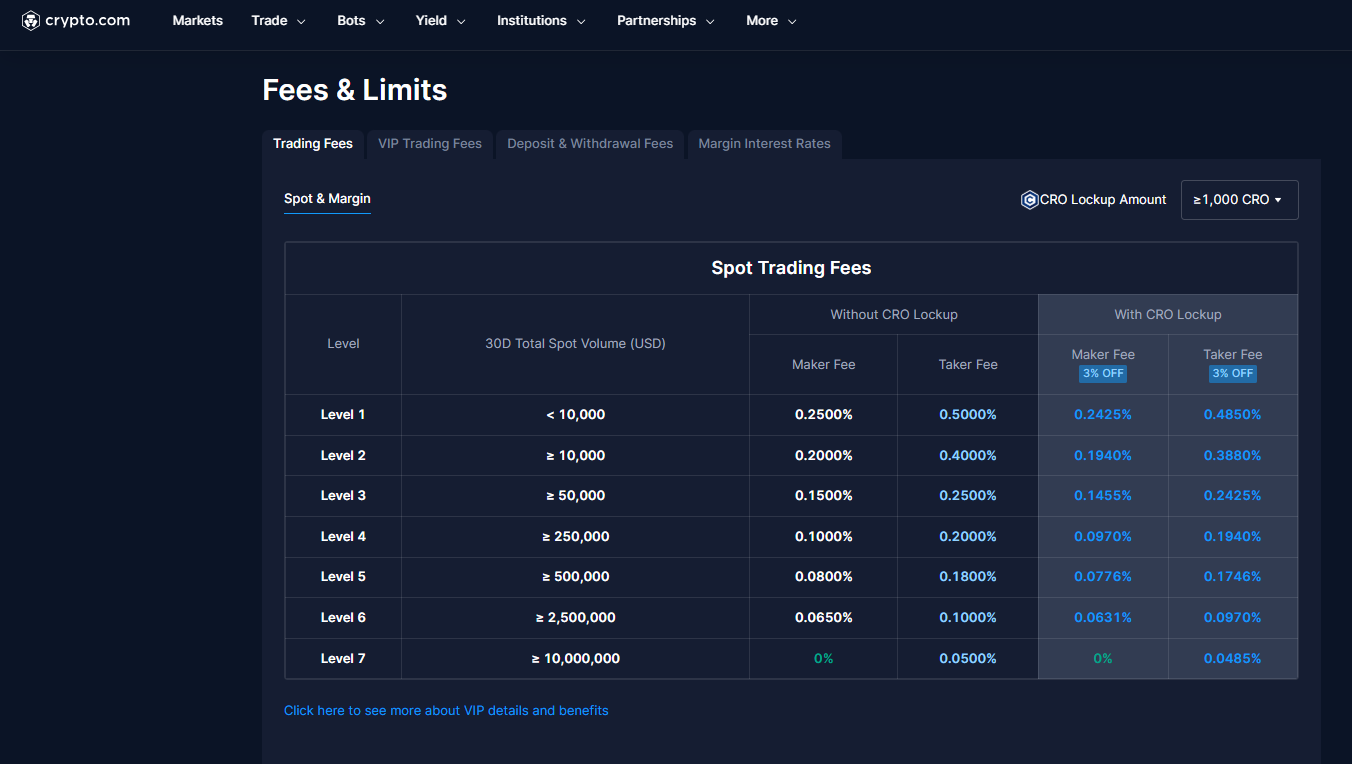
Task: Click the 0.1500% maker fee value
Action: pyautogui.click(x=824, y=495)
